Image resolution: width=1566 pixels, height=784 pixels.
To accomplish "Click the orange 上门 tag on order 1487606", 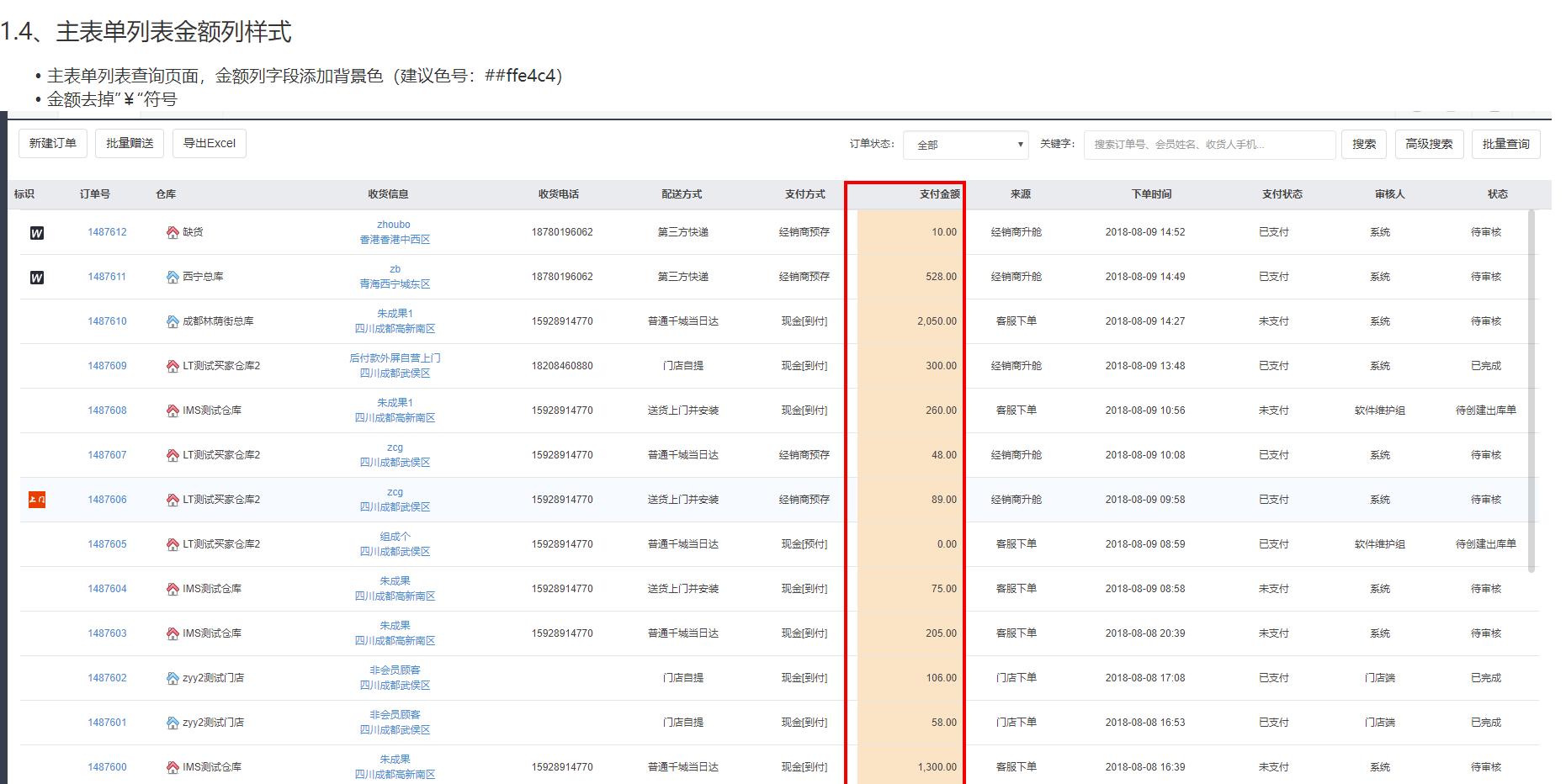I will click(37, 500).
